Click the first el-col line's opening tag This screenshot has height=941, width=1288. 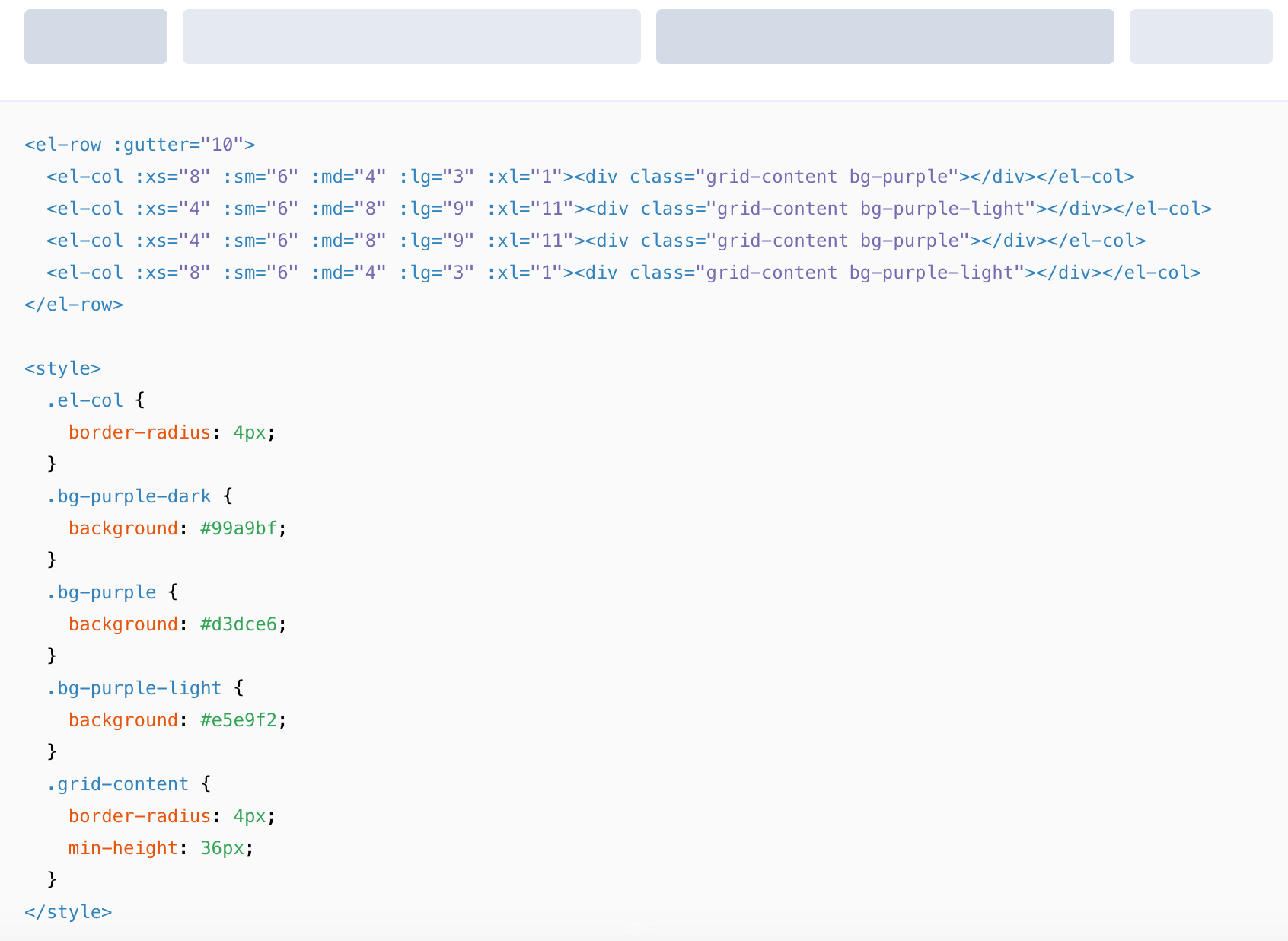point(84,177)
